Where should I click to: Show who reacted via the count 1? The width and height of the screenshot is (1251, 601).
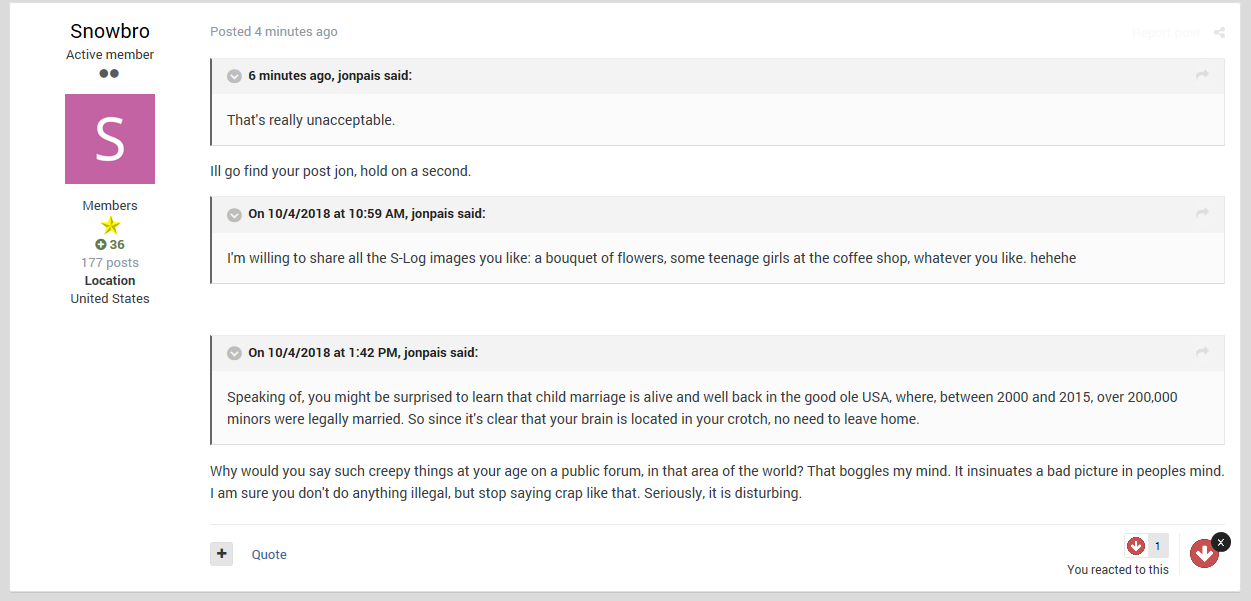tap(1158, 546)
